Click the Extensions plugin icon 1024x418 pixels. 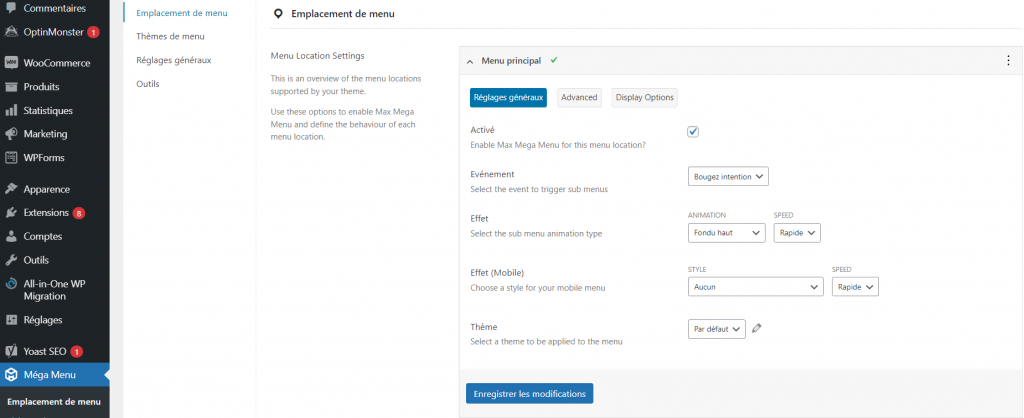[x=11, y=213]
